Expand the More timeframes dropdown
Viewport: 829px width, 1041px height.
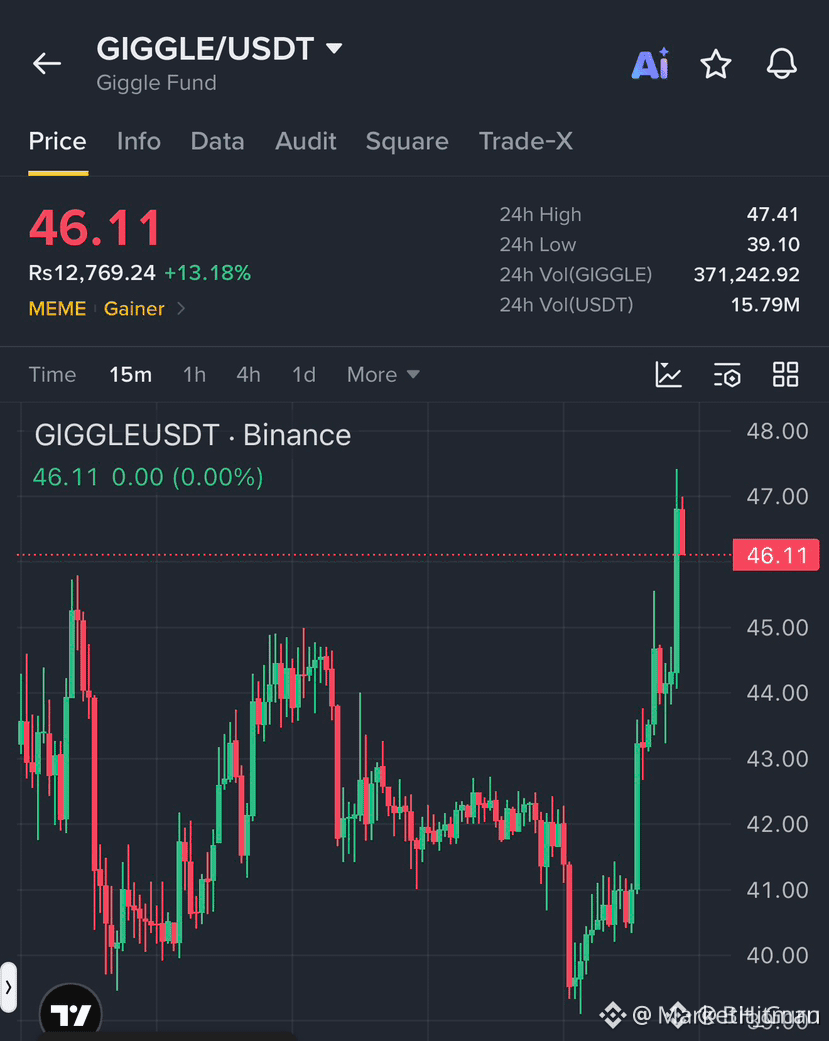tap(383, 374)
